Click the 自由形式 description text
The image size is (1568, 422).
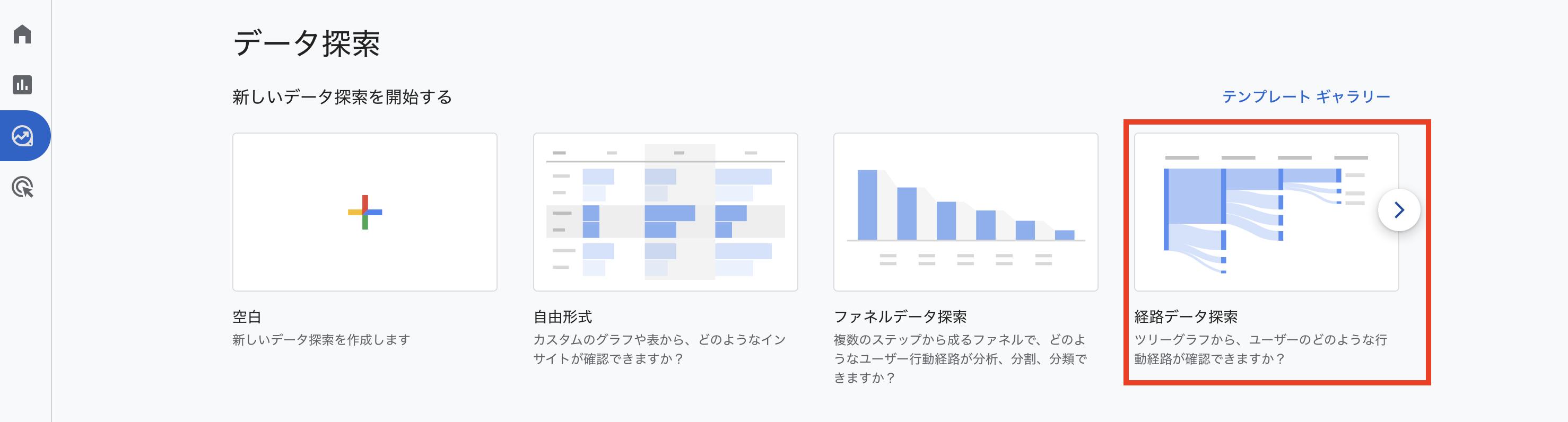click(659, 349)
